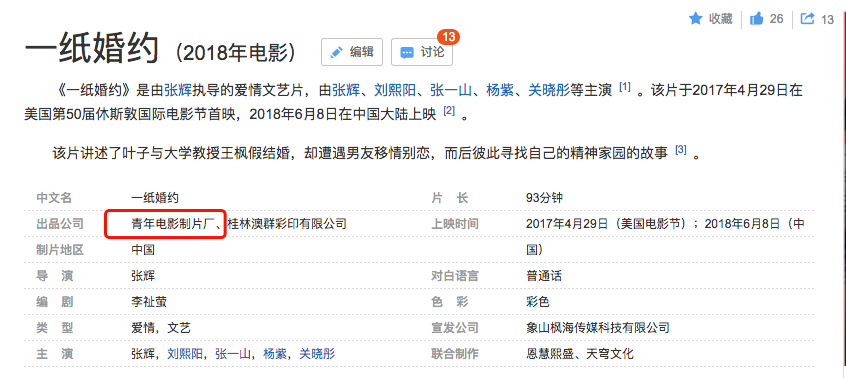Click the 普通话 language value
846x378 pixels.
coord(544,276)
